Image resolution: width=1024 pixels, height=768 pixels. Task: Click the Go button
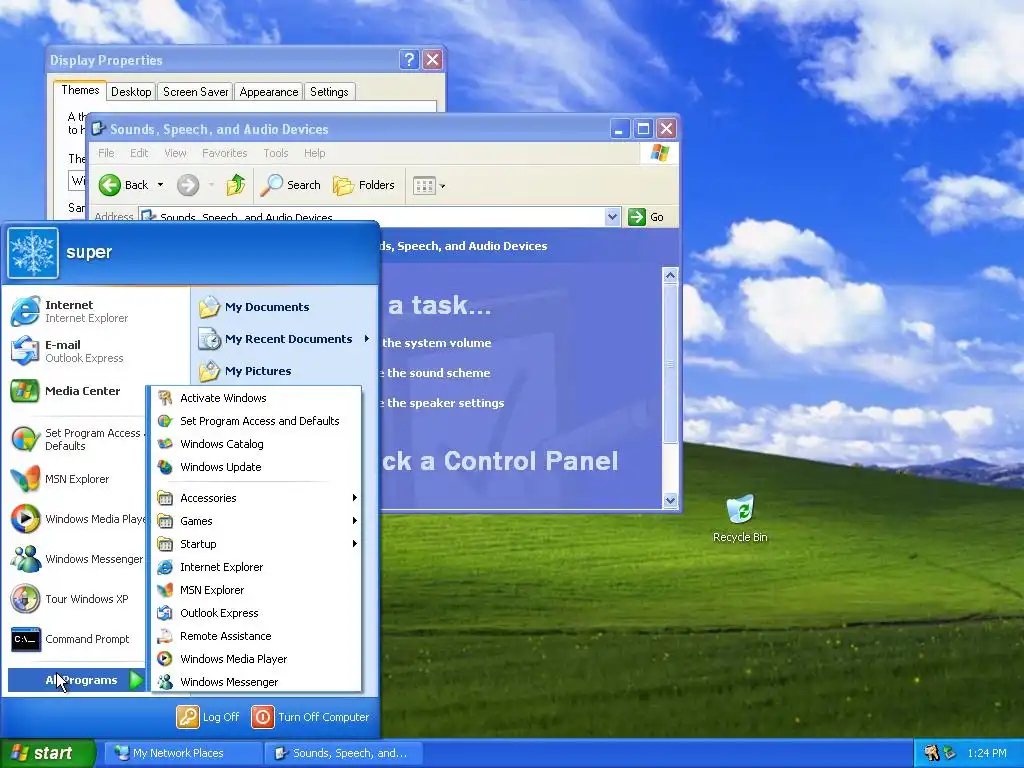pos(646,217)
